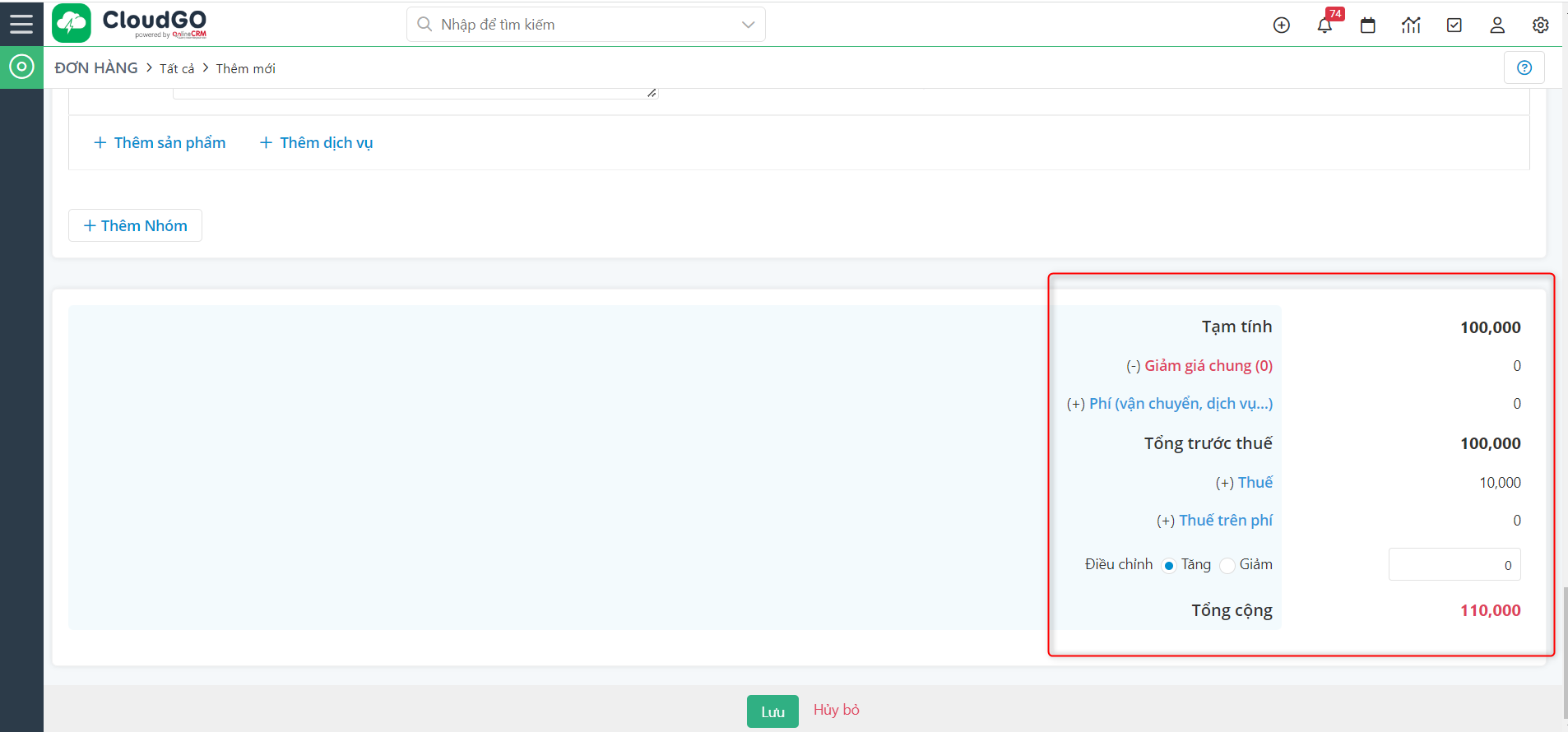1568x732 pixels.
Task: Click the Tổng cộng value 110,000
Action: 1490,611
